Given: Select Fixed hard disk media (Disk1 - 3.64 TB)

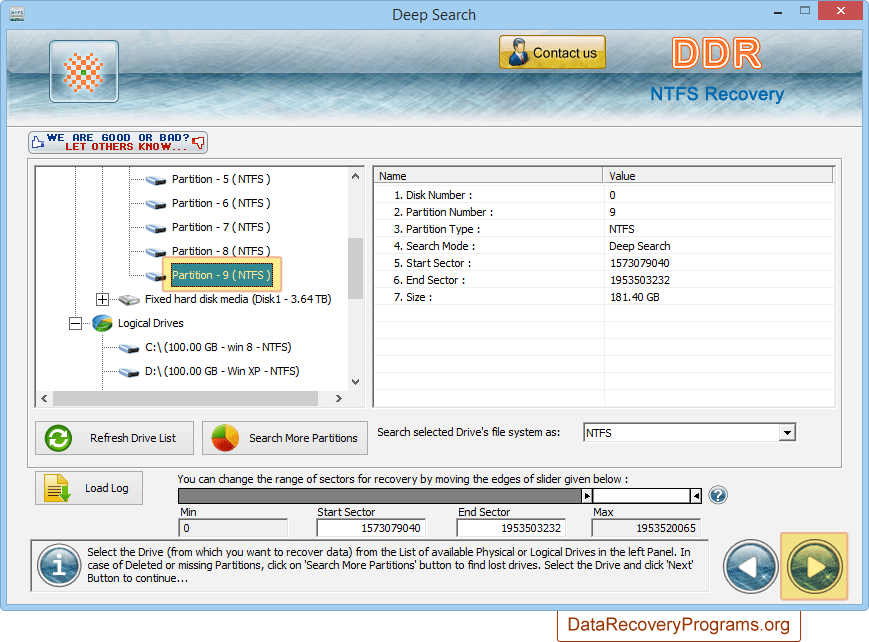Looking at the screenshot, I should pos(238,299).
